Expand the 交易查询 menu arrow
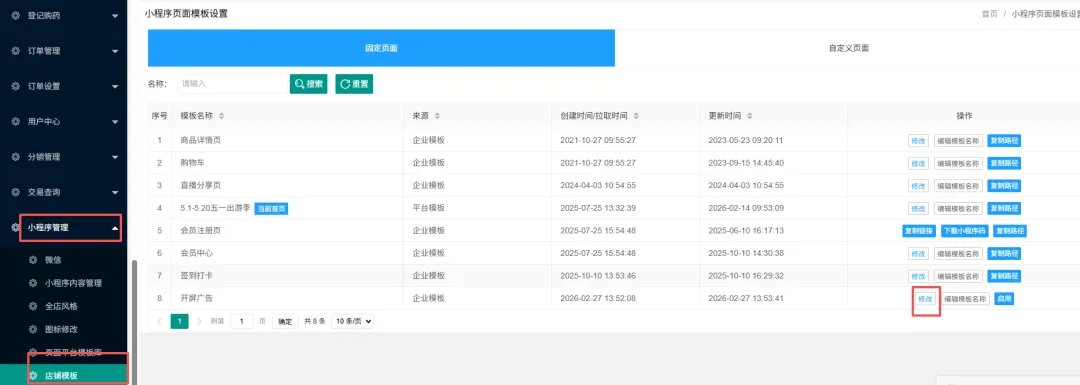This screenshot has width=1080, height=385. click(115, 192)
